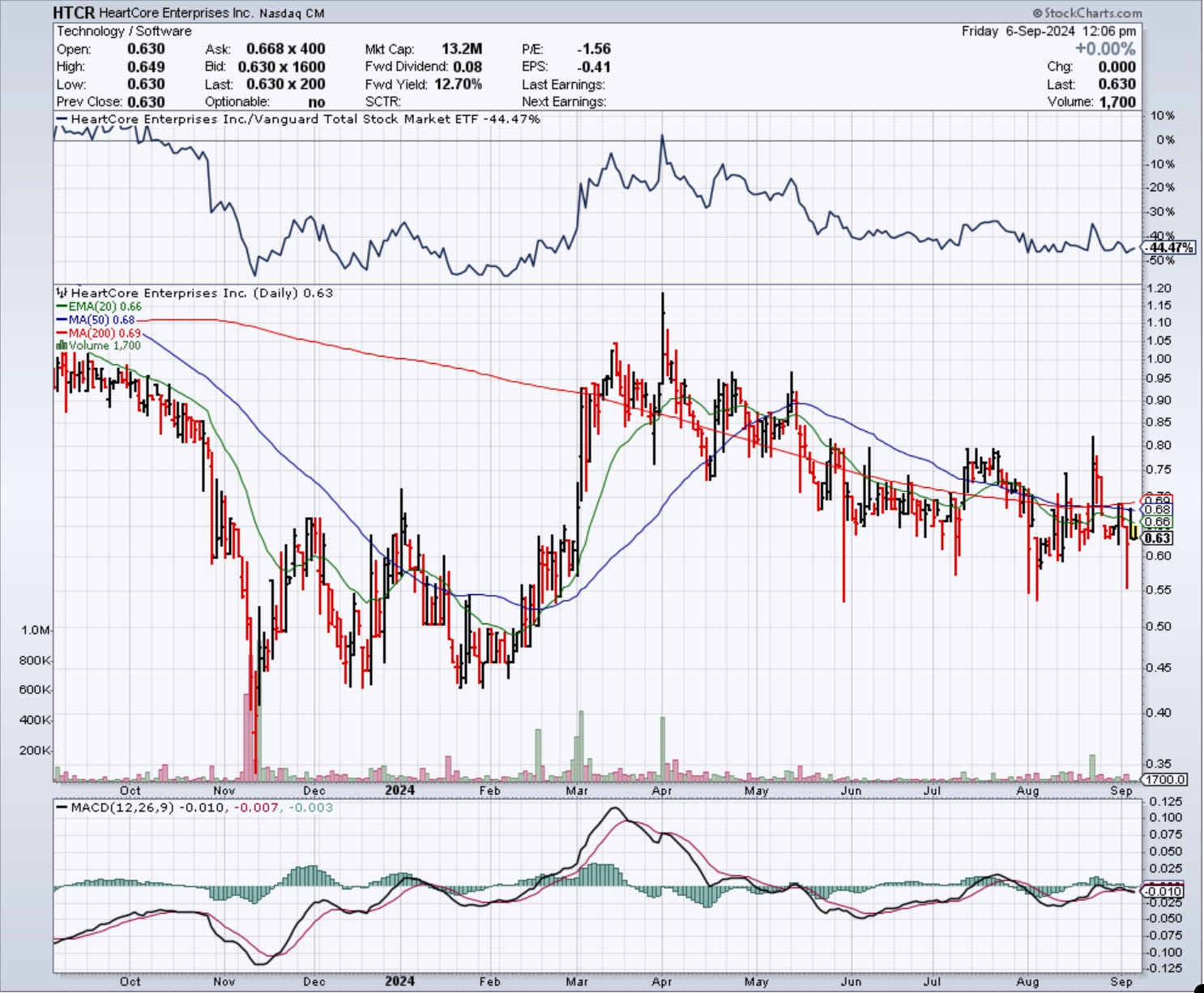This screenshot has width=1204, height=993.
Task: Click the green line swatch beside EMA(20)
Action: coord(62,306)
